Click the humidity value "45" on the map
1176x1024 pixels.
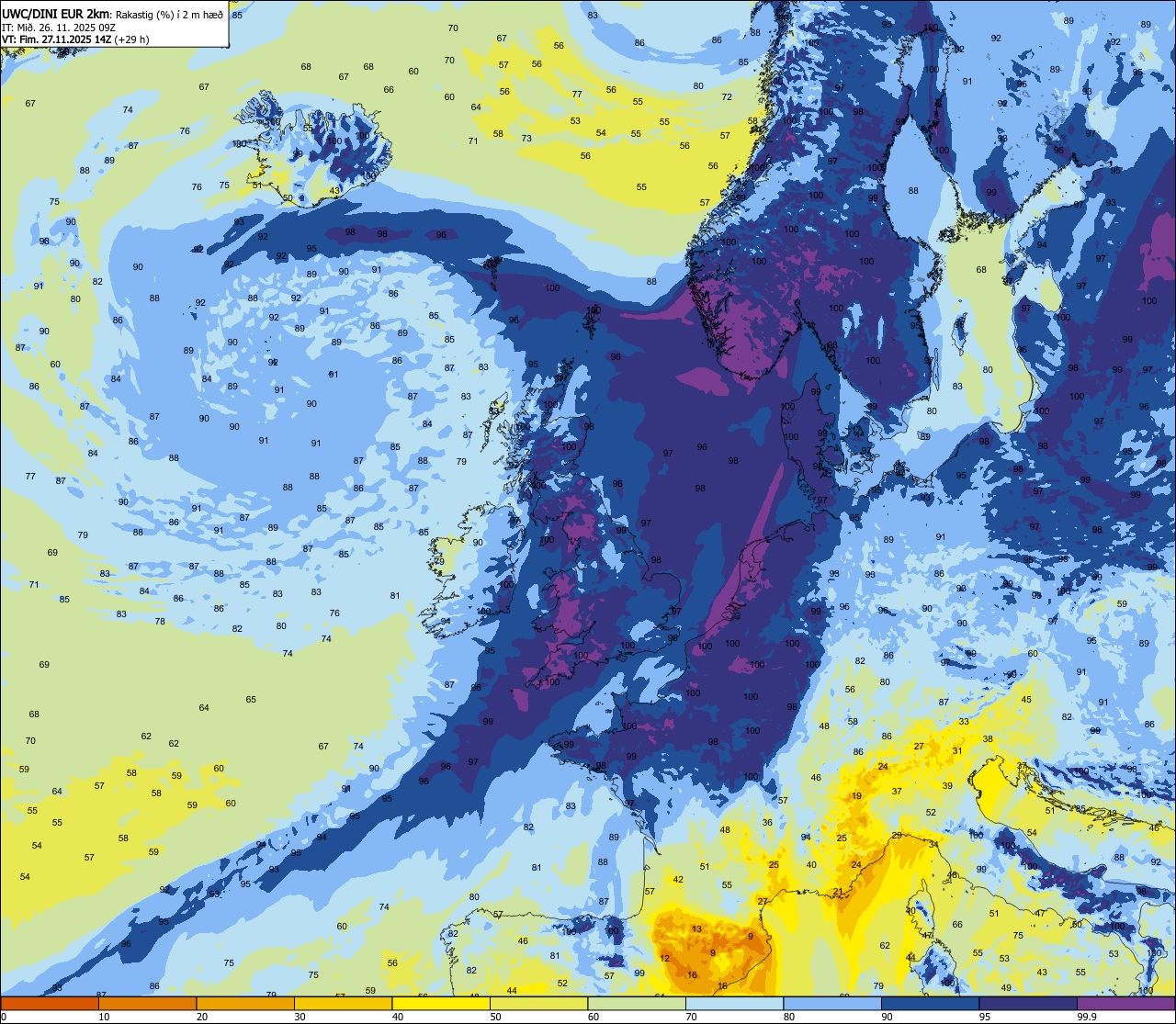pos(1026,700)
